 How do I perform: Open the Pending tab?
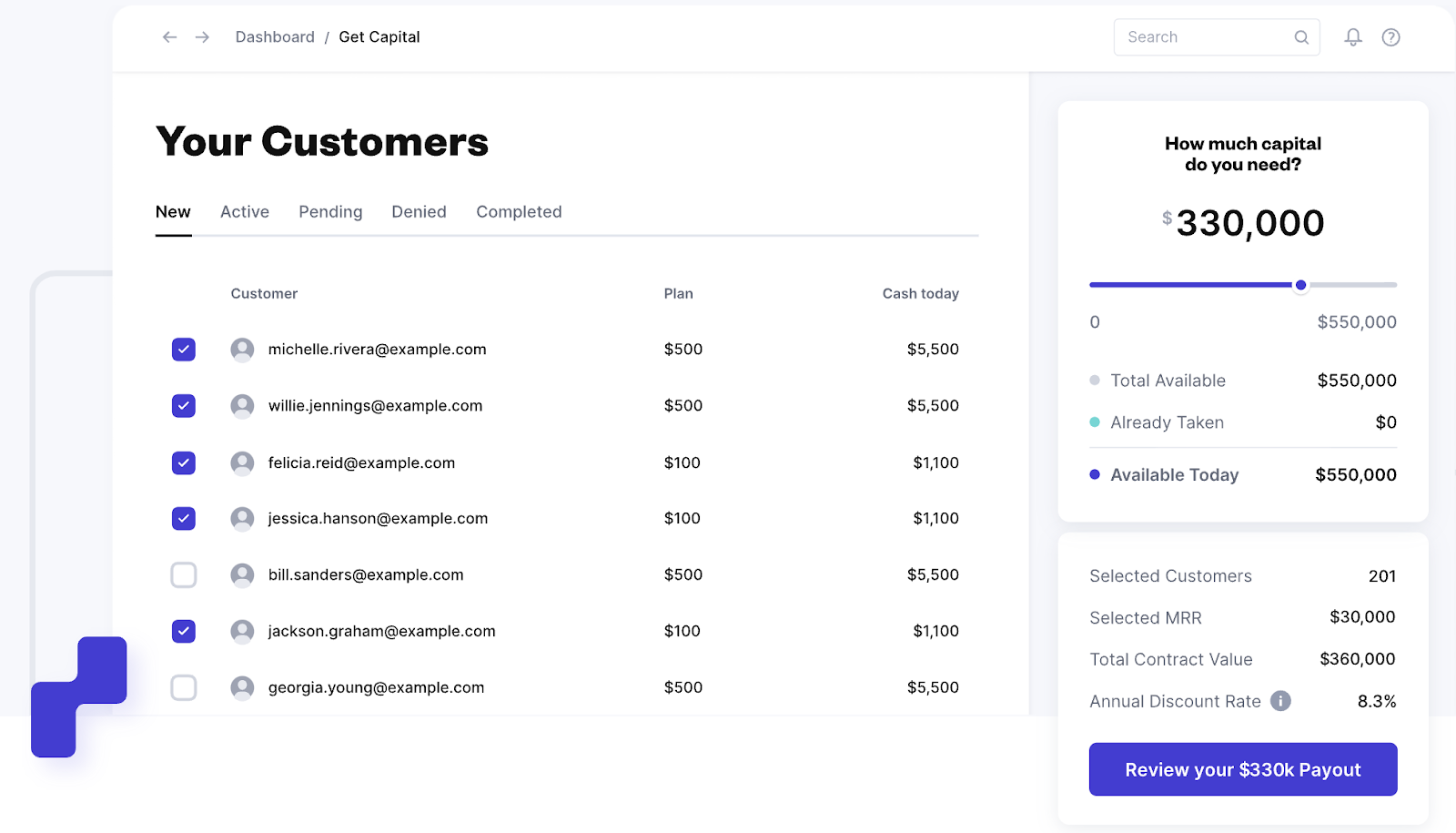click(330, 212)
